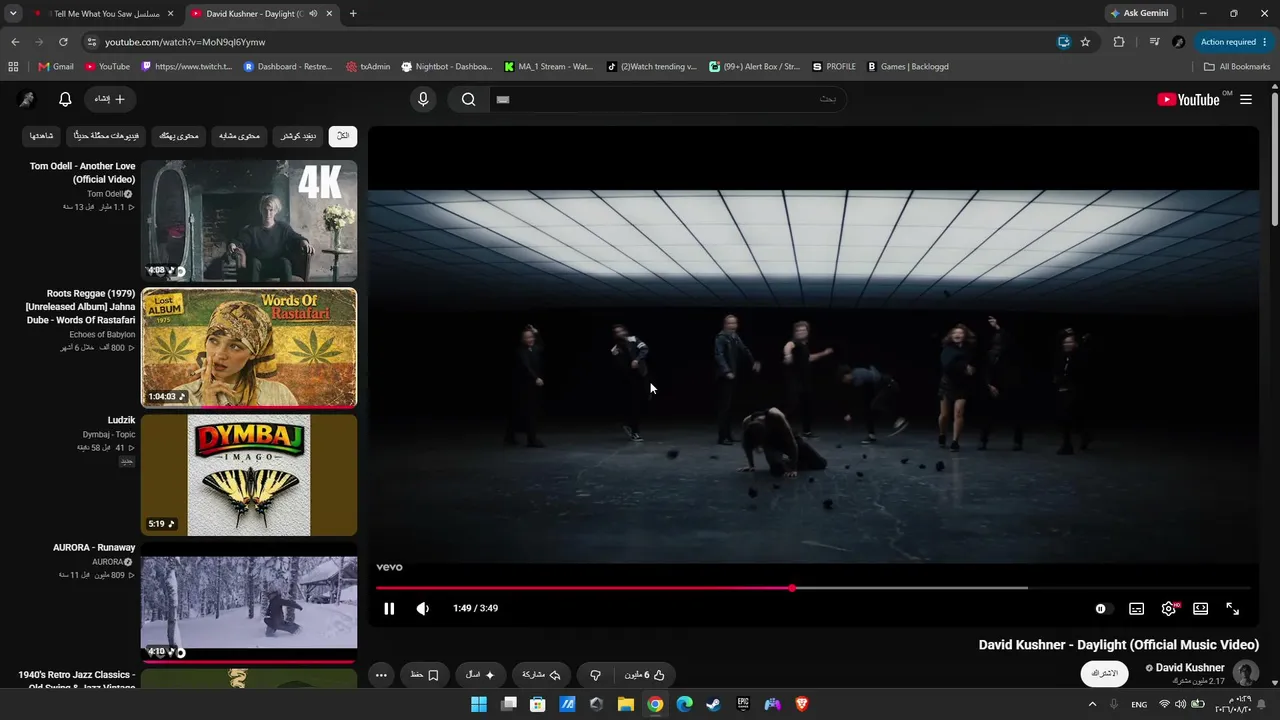Open the Brave browser taskbar icon

point(801,704)
